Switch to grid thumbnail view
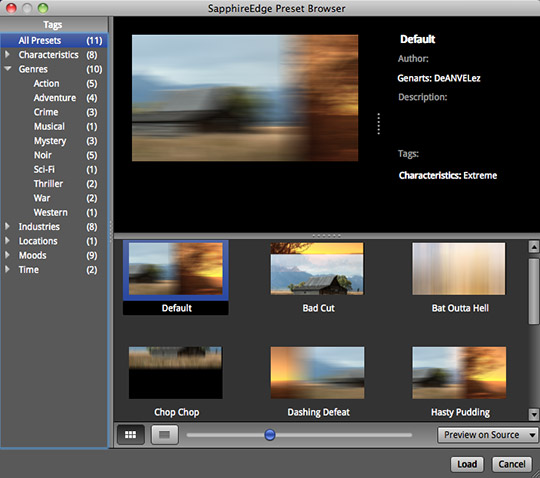 point(131,435)
